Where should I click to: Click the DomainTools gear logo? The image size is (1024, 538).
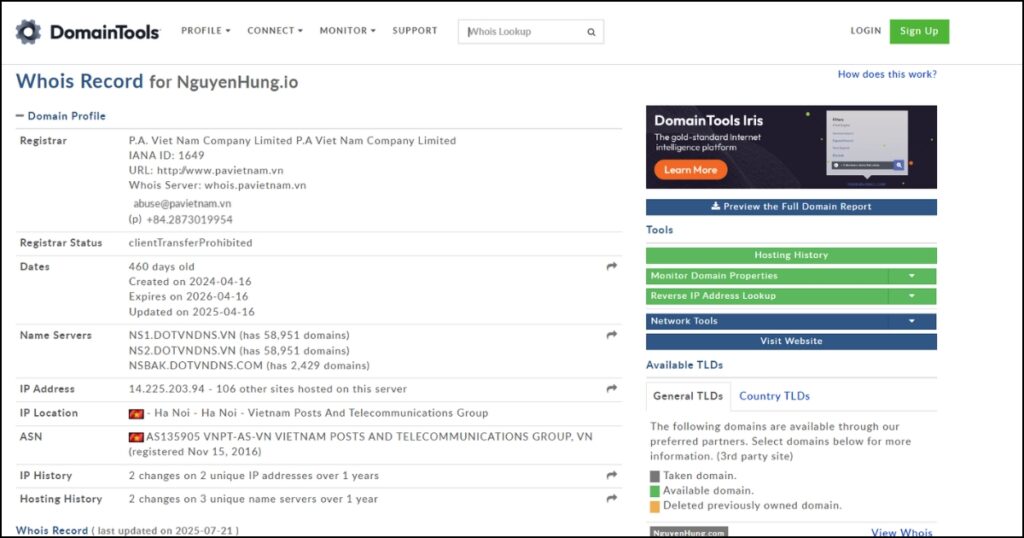coord(28,31)
